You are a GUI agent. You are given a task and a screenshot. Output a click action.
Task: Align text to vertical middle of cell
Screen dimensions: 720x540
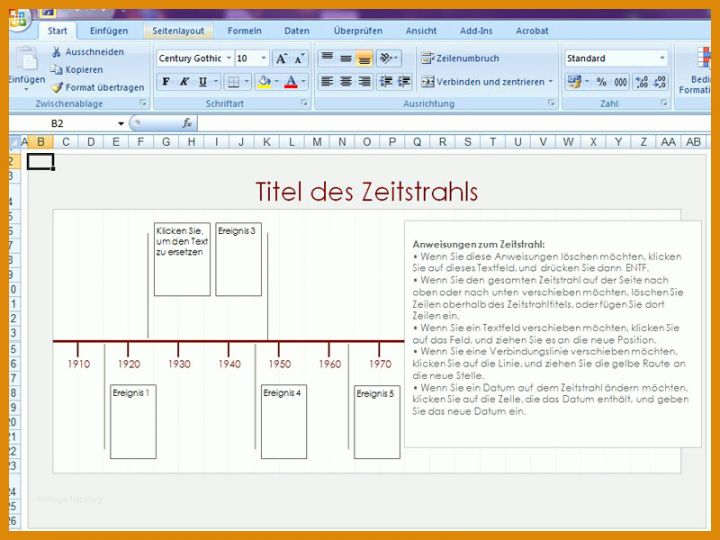346,58
